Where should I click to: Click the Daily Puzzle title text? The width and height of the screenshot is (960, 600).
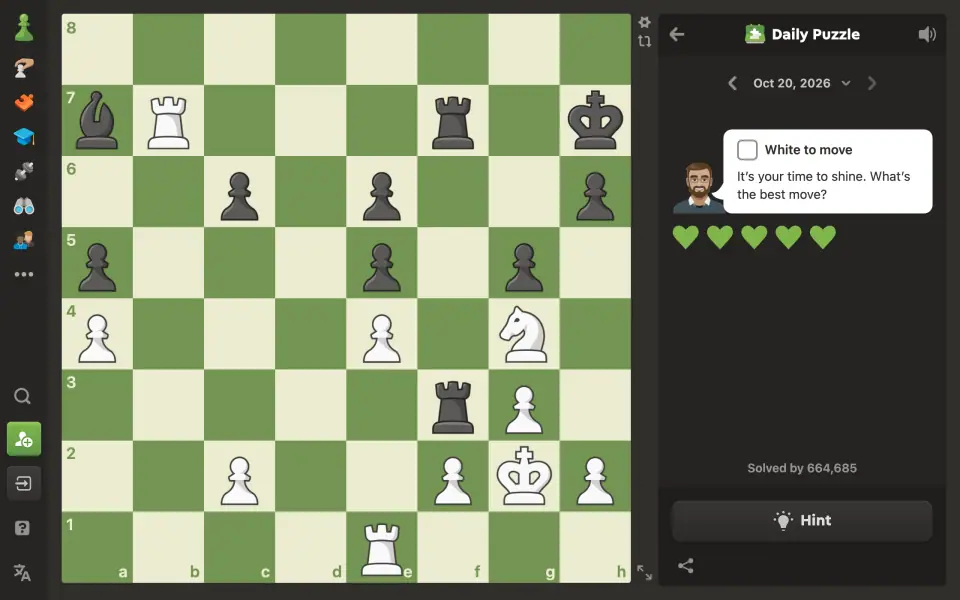[816, 34]
